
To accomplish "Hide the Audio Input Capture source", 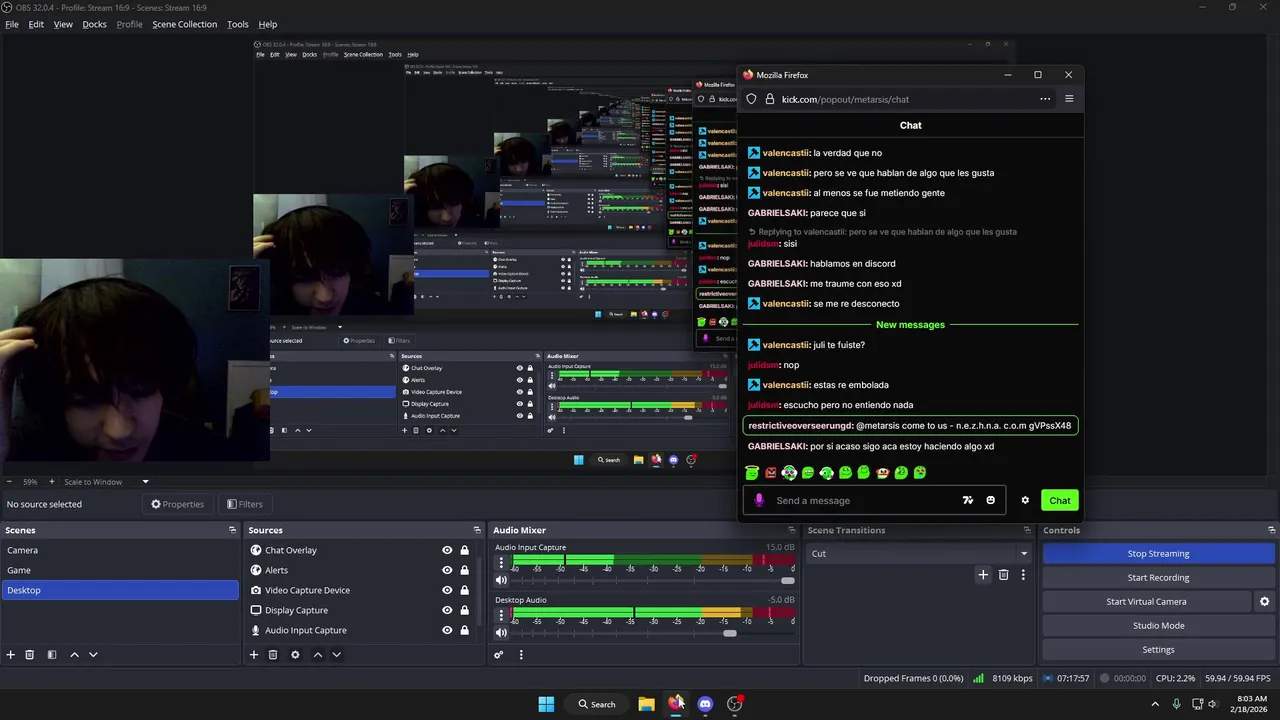I will (x=447, y=630).
